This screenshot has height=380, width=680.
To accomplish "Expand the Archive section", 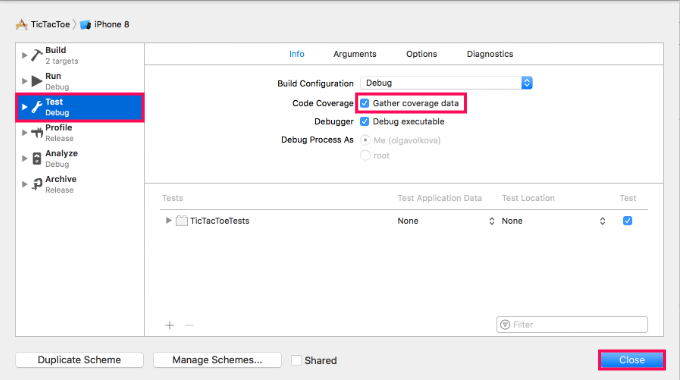I will tap(24, 184).
